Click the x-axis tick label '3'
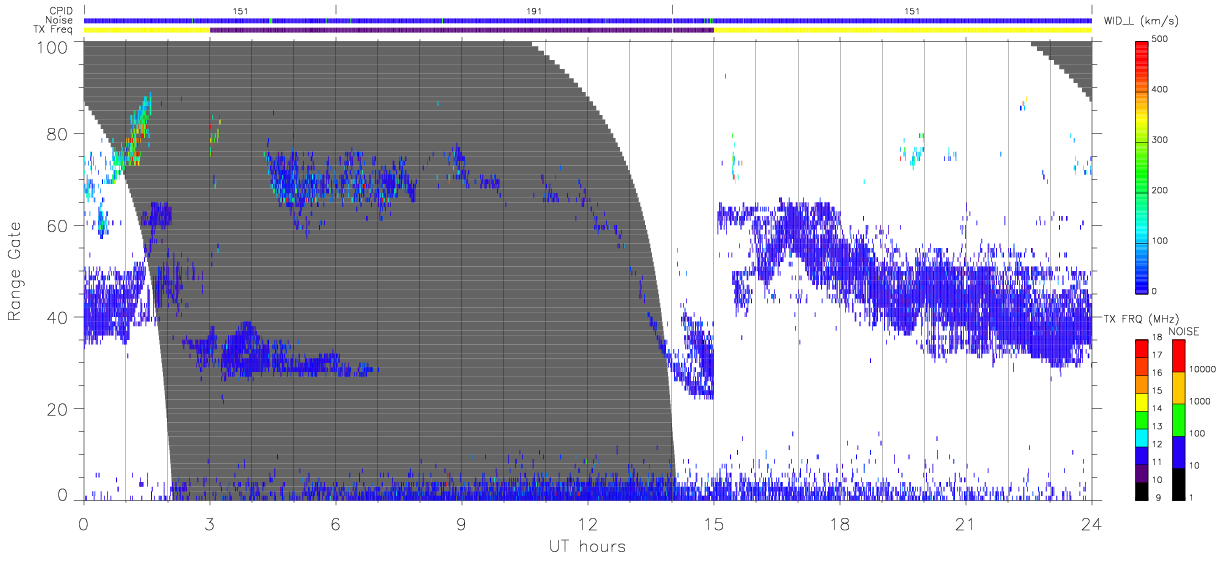This screenshot has width=1228, height=567. point(210,525)
